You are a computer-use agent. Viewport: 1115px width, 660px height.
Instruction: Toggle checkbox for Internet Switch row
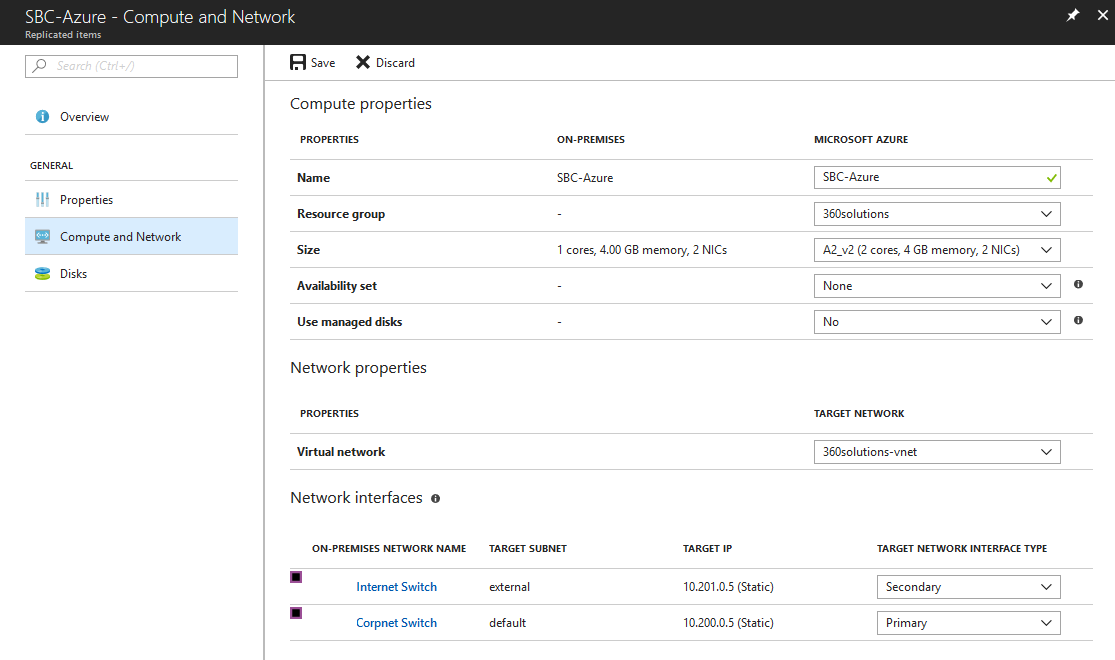296,577
